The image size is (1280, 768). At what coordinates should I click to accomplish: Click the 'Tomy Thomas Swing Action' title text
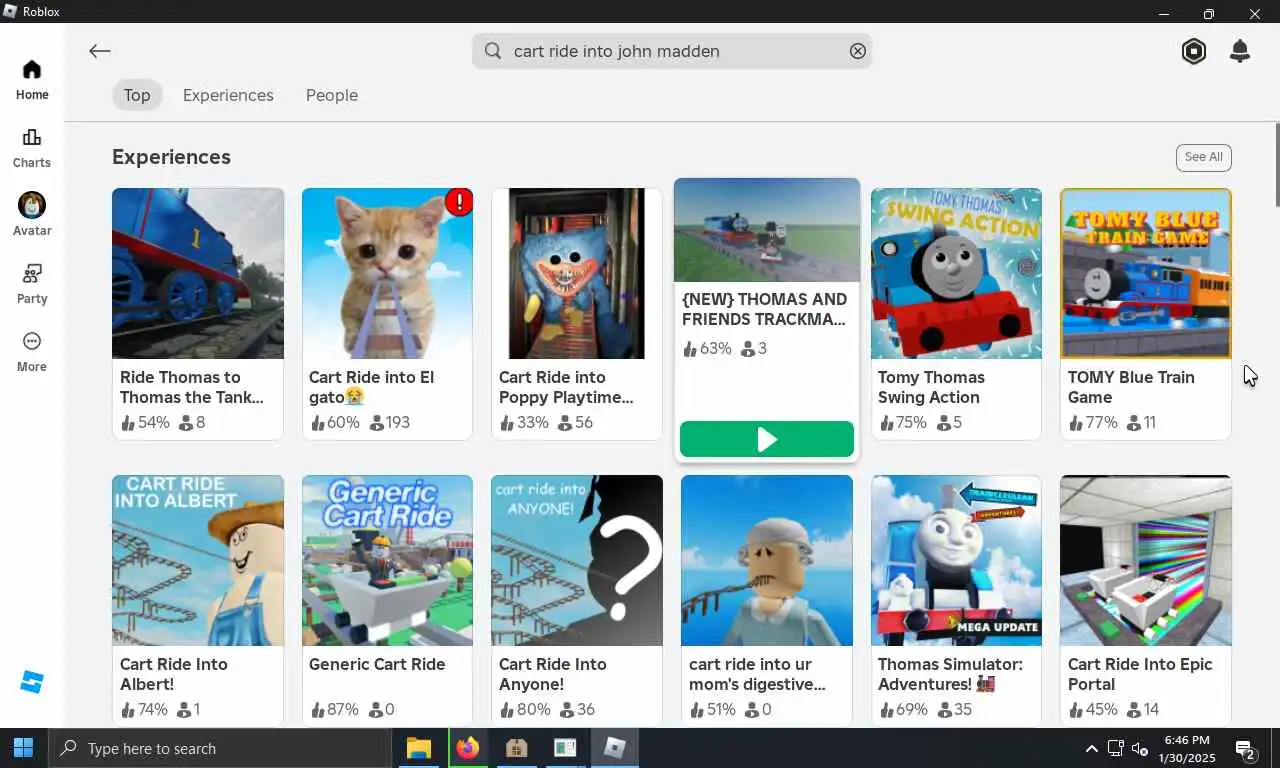pyautogui.click(x=931, y=387)
